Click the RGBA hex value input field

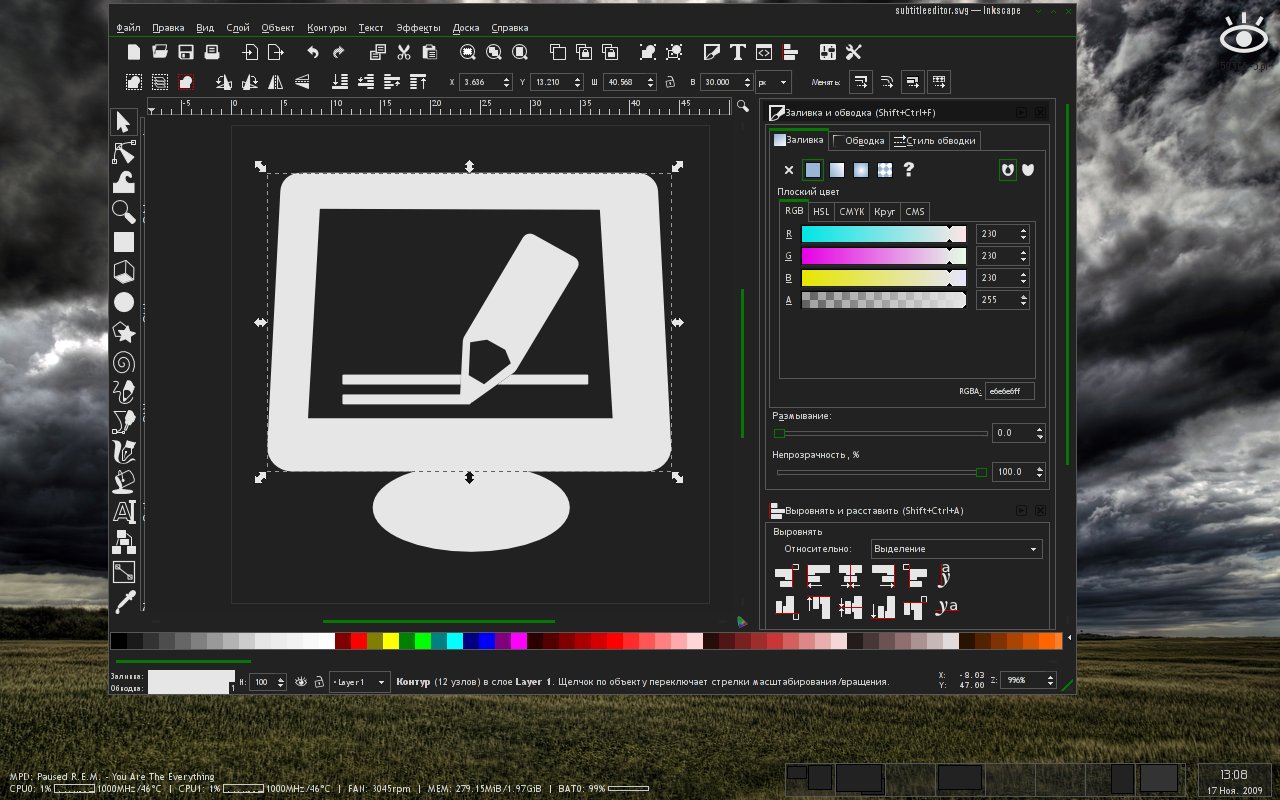click(1012, 390)
